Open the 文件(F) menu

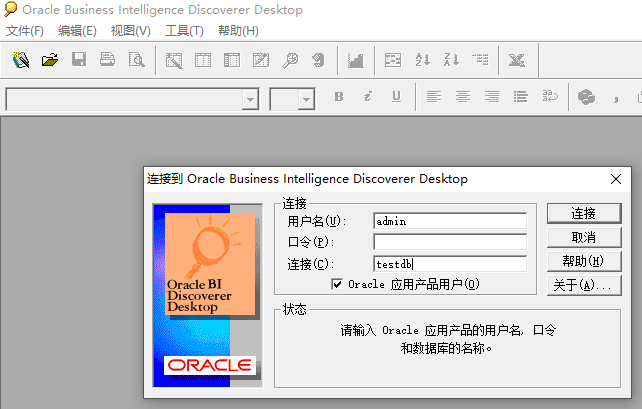pos(25,31)
